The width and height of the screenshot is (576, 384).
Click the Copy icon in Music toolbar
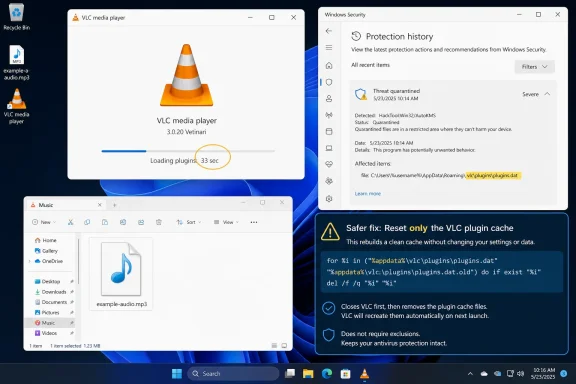(x=87, y=222)
